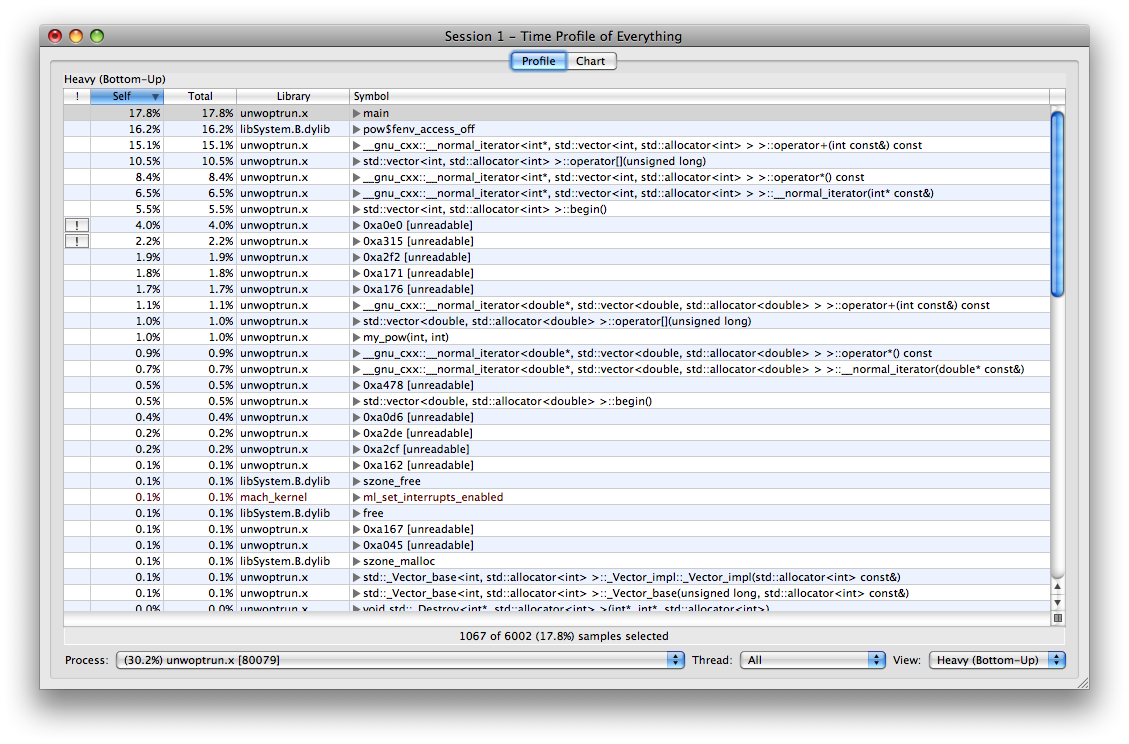Expand the main symbol row
The width and height of the screenshot is (1129, 744).
click(x=356, y=113)
